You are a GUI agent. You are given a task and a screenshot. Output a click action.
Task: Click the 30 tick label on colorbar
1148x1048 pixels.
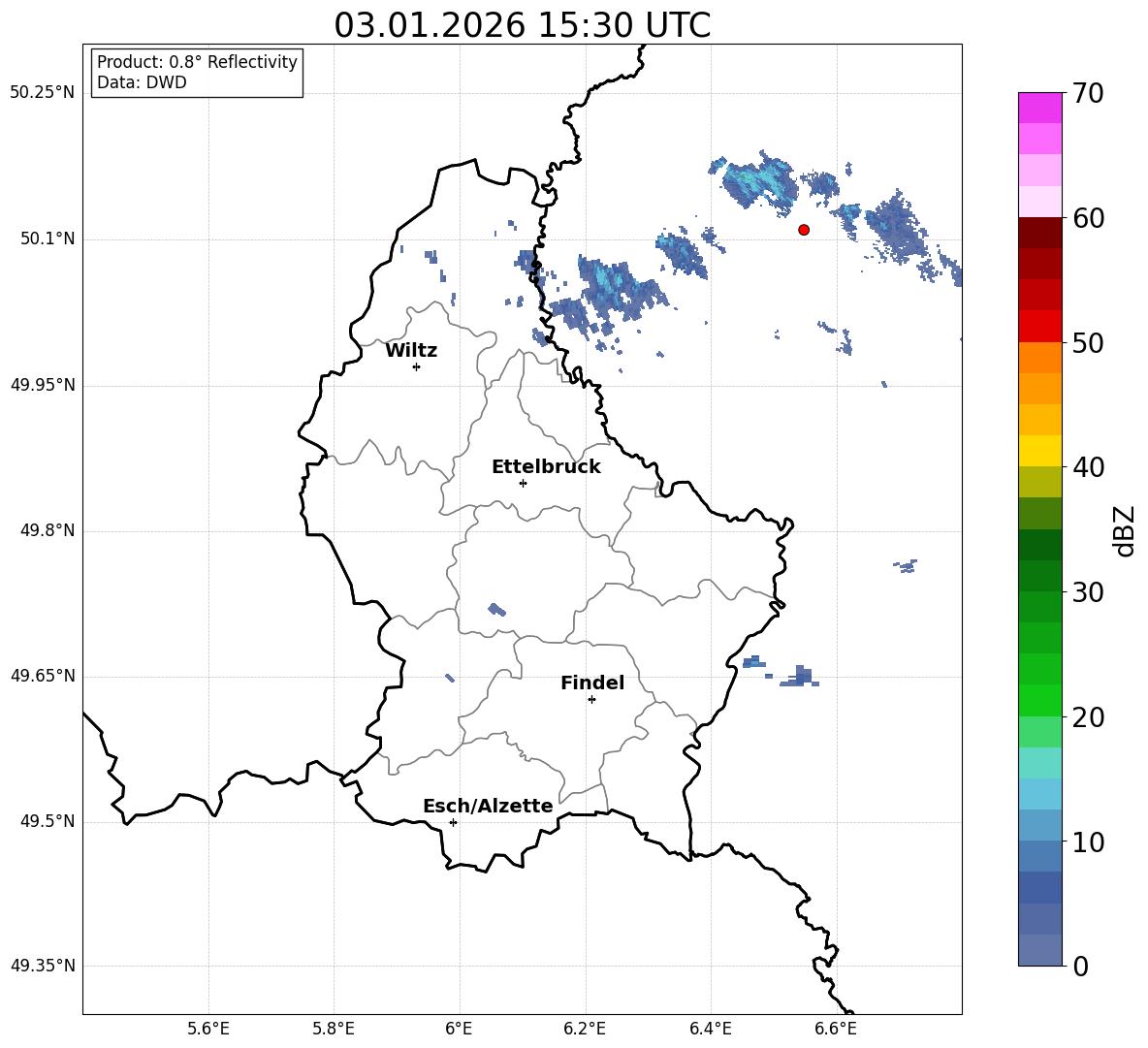pos(1088,592)
